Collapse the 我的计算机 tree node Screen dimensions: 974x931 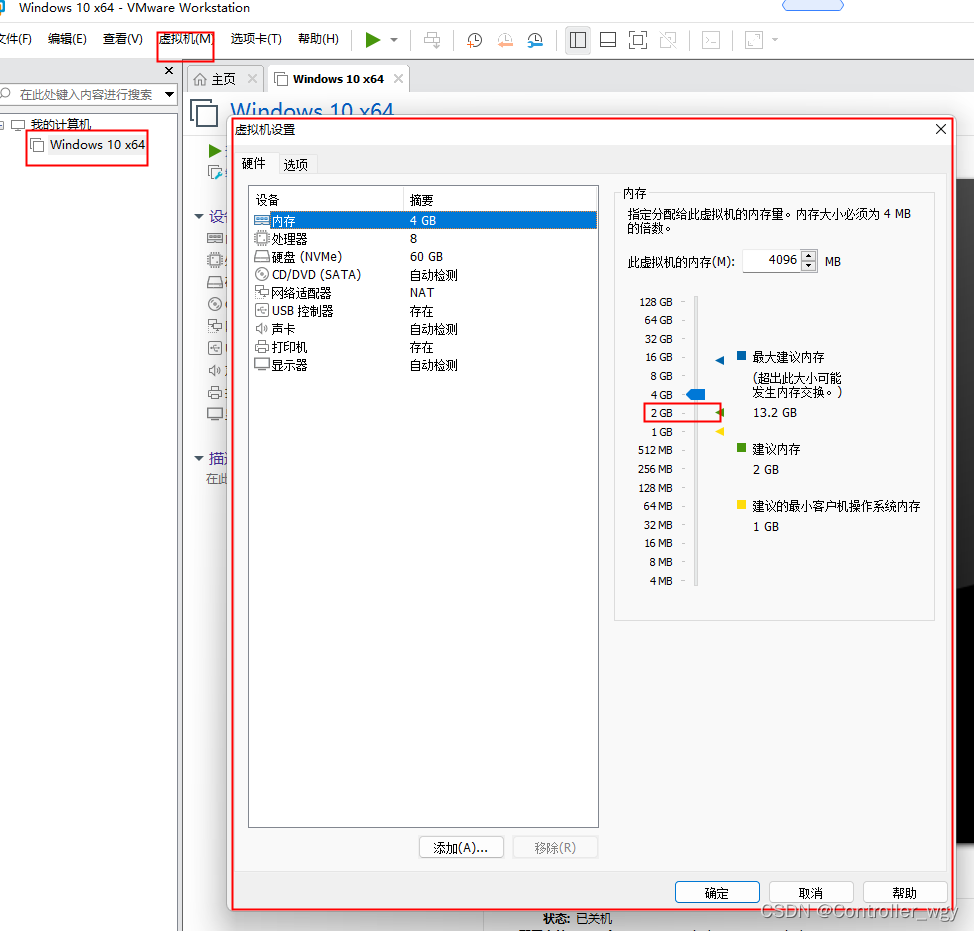pyautogui.click(x=2, y=125)
